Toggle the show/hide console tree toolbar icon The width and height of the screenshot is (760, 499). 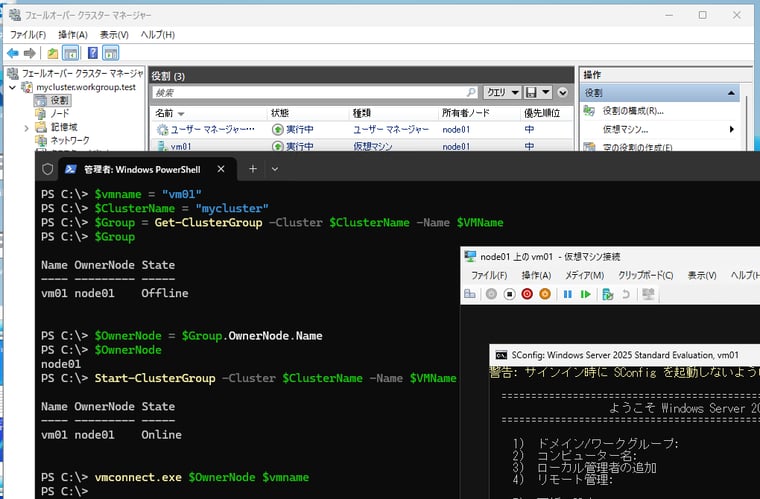[x=71, y=53]
